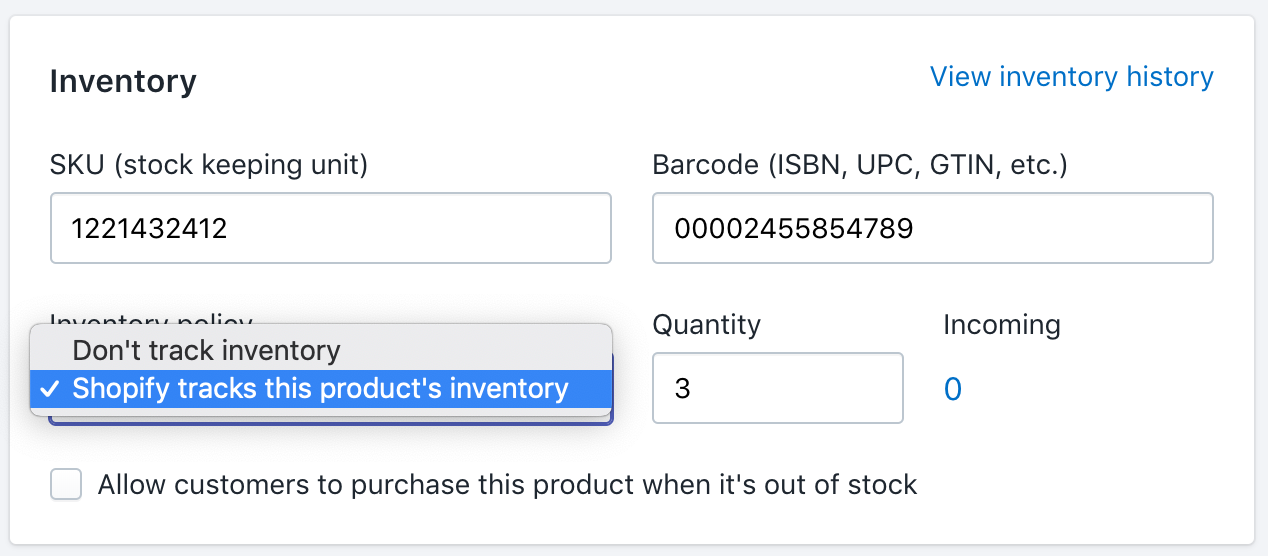
Task: Open the View inventory history link
Action: pyautogui.click(x=1071, y=77)
